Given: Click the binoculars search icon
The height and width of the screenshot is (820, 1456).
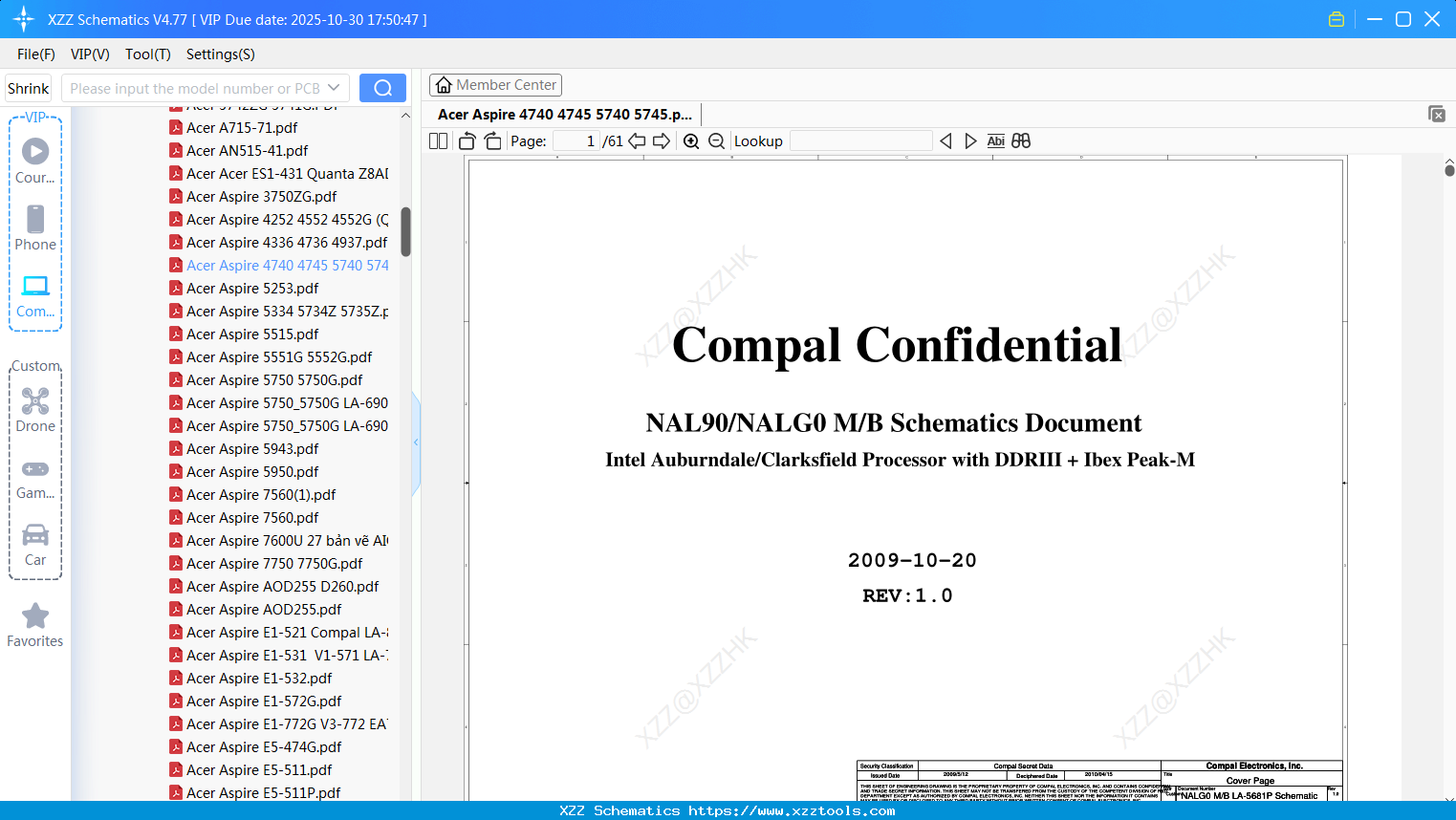Looking at the screenshot, I should point(1021,141).
